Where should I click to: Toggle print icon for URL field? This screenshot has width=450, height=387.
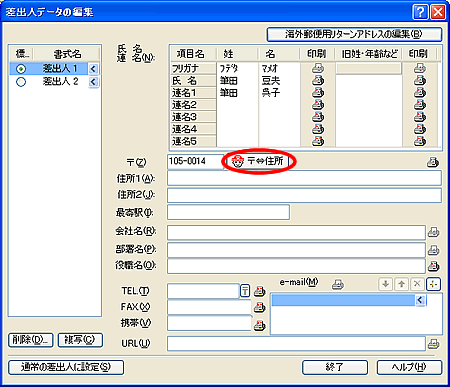(x=433, y=344)
